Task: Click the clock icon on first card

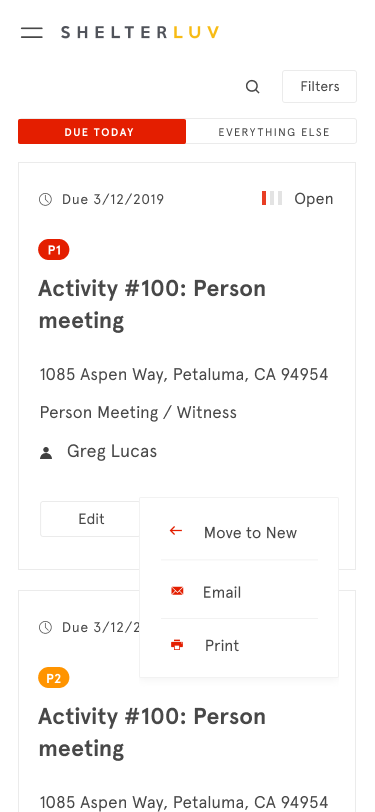Action: 46,199
